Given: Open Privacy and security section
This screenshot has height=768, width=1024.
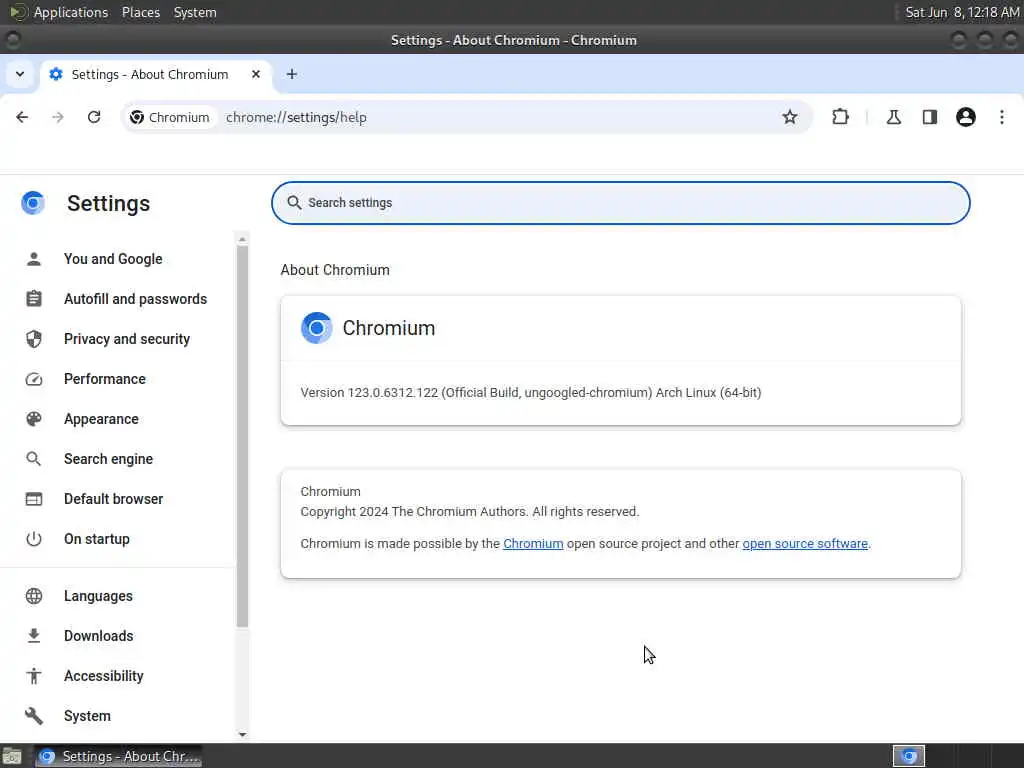Looking at the screenshot, I should click(127, 339).
